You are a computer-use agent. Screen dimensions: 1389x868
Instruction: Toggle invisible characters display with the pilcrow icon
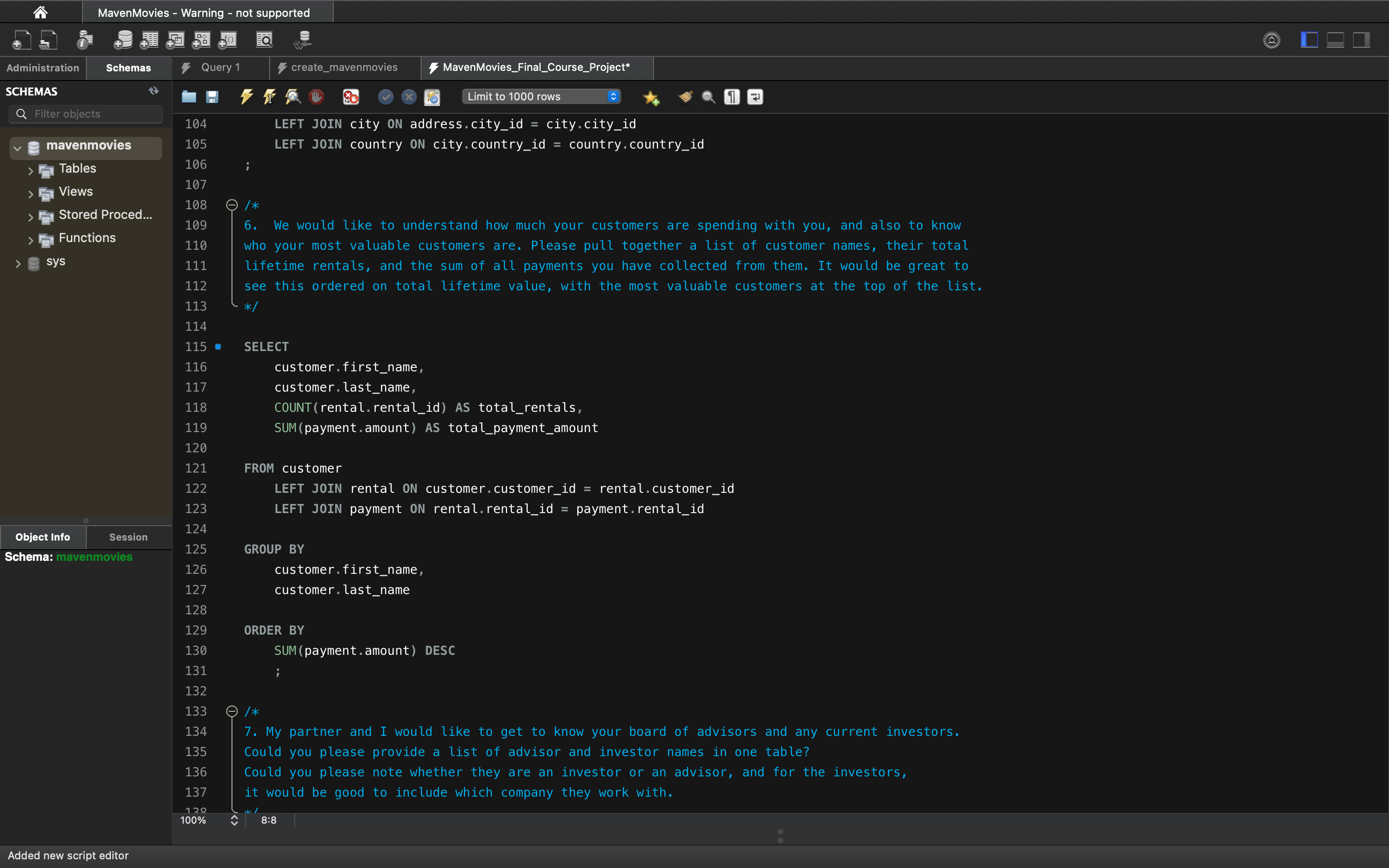click(x=732, y=96)
